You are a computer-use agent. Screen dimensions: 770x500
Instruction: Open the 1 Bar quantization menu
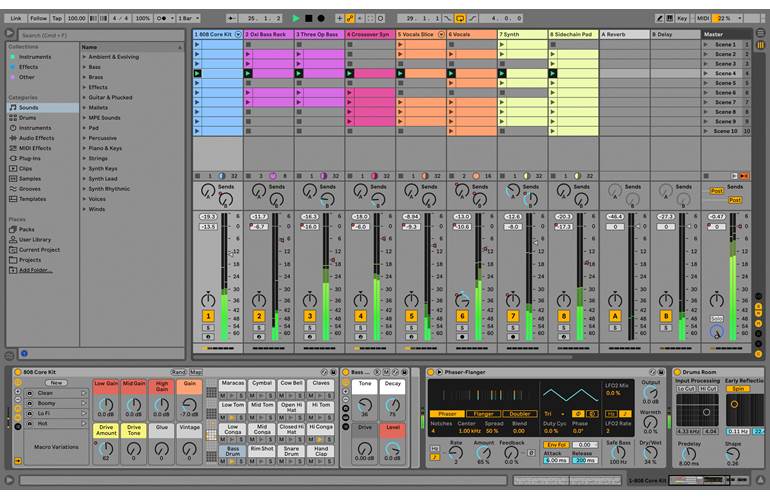click(189, 18)
